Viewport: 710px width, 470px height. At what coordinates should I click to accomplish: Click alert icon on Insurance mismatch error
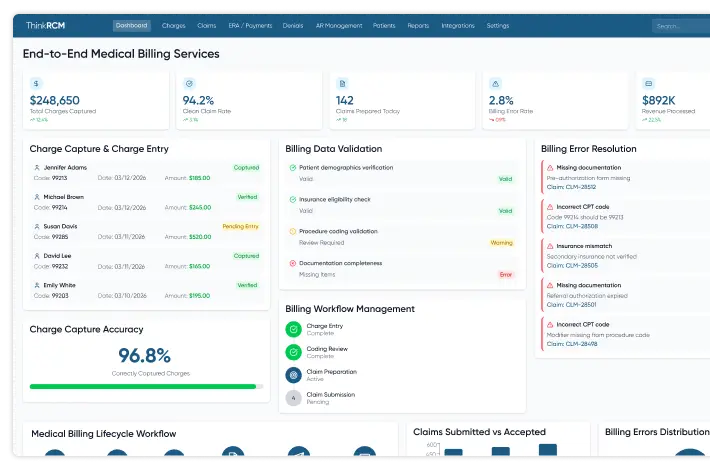coord(550,246)
